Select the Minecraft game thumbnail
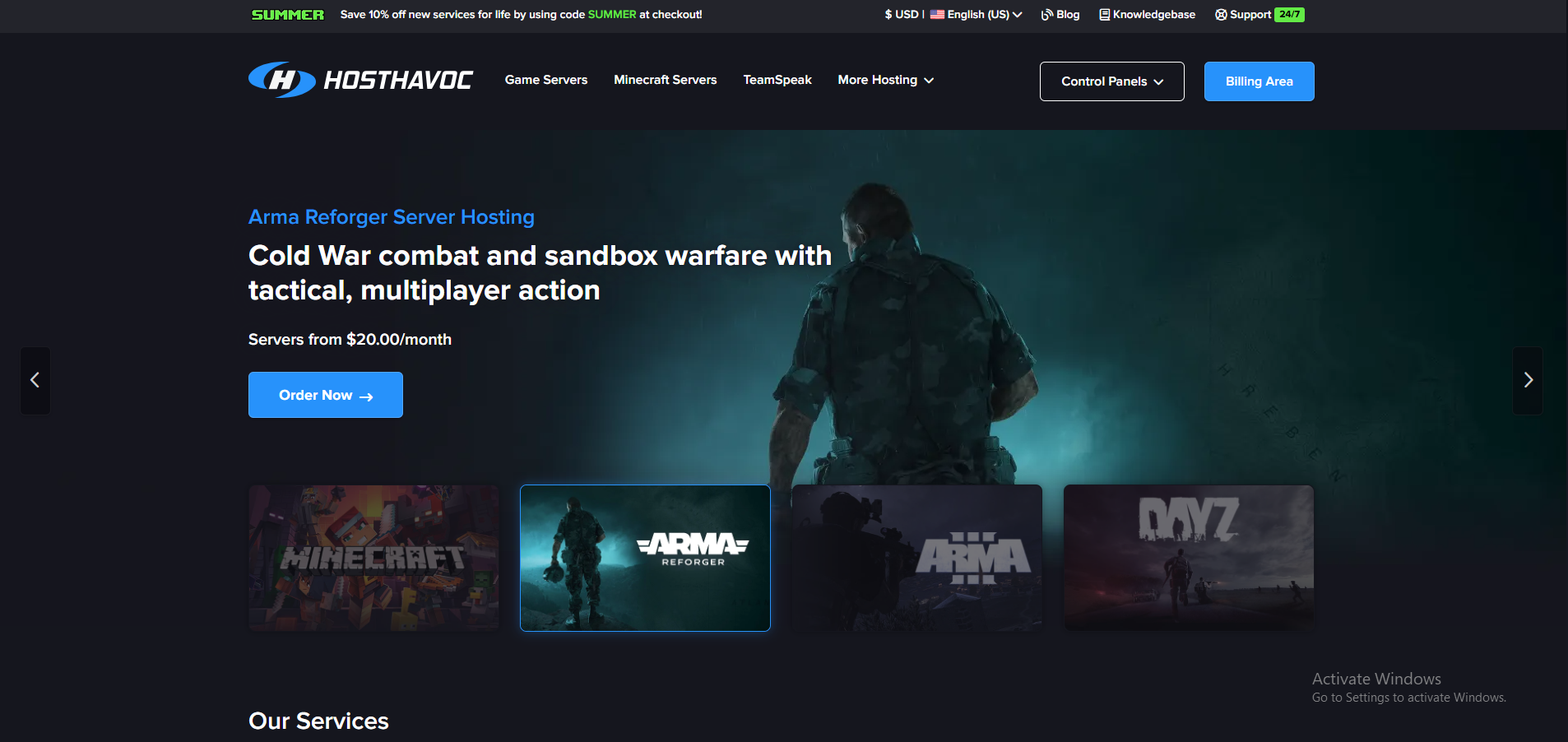Viewport: 1568px width, 742px height. (374, 558)
